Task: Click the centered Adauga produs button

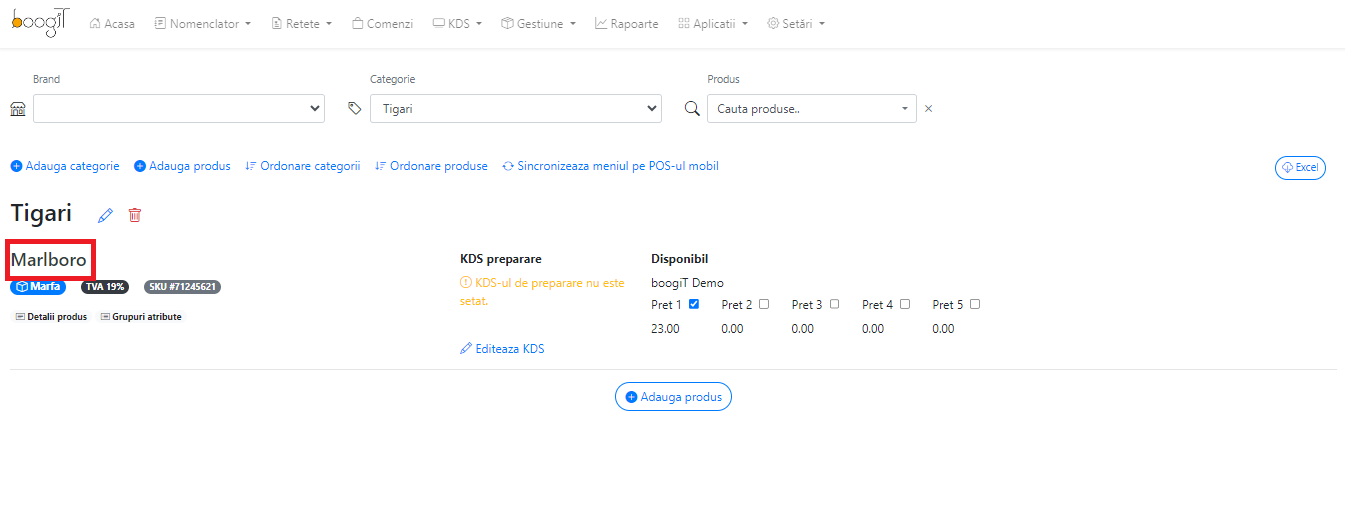Action: (674, 397)
